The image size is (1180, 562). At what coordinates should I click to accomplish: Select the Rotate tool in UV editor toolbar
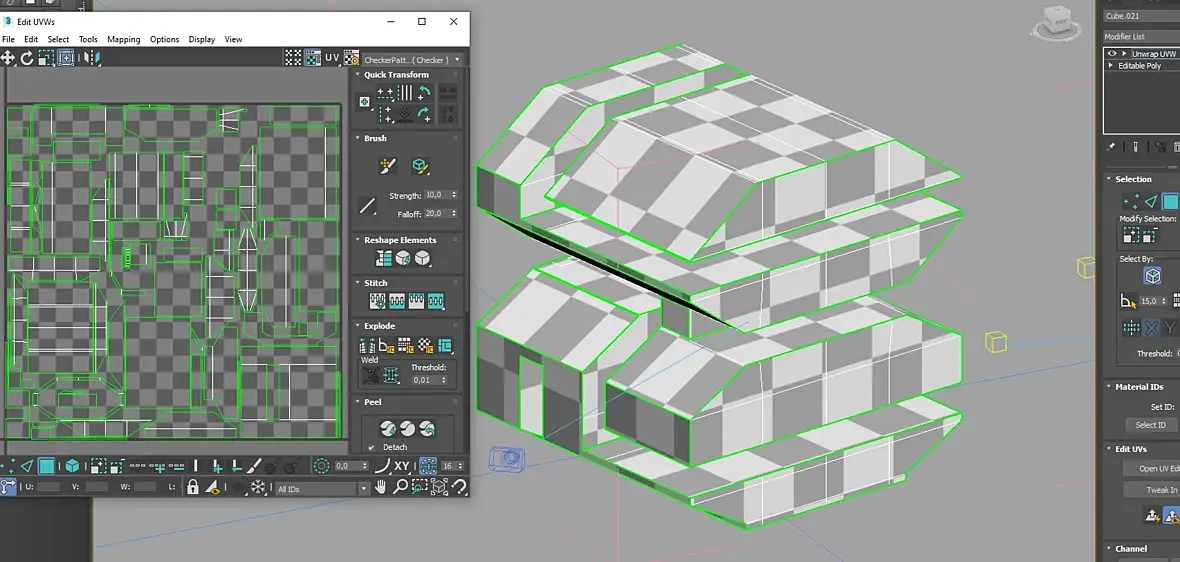pos(27,58)
